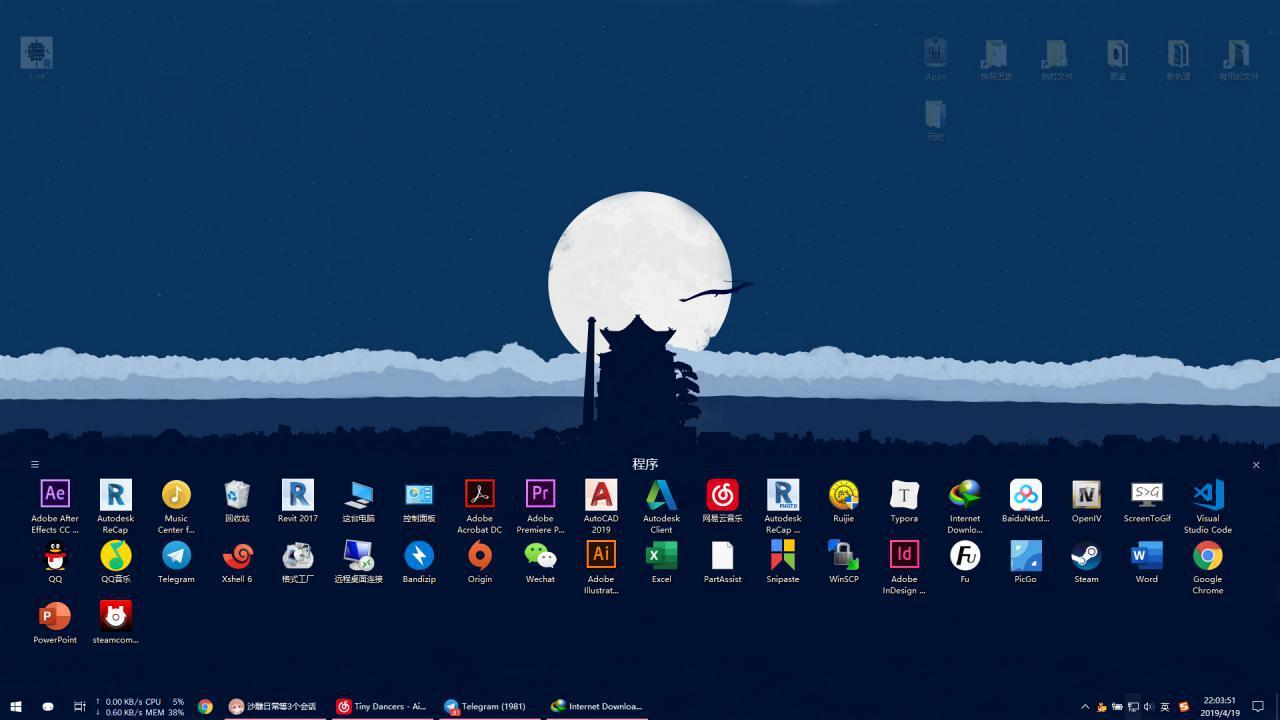Open Wechat icon
The height and width of the screenshot is (720, 1280).
(x=540, y=562)
